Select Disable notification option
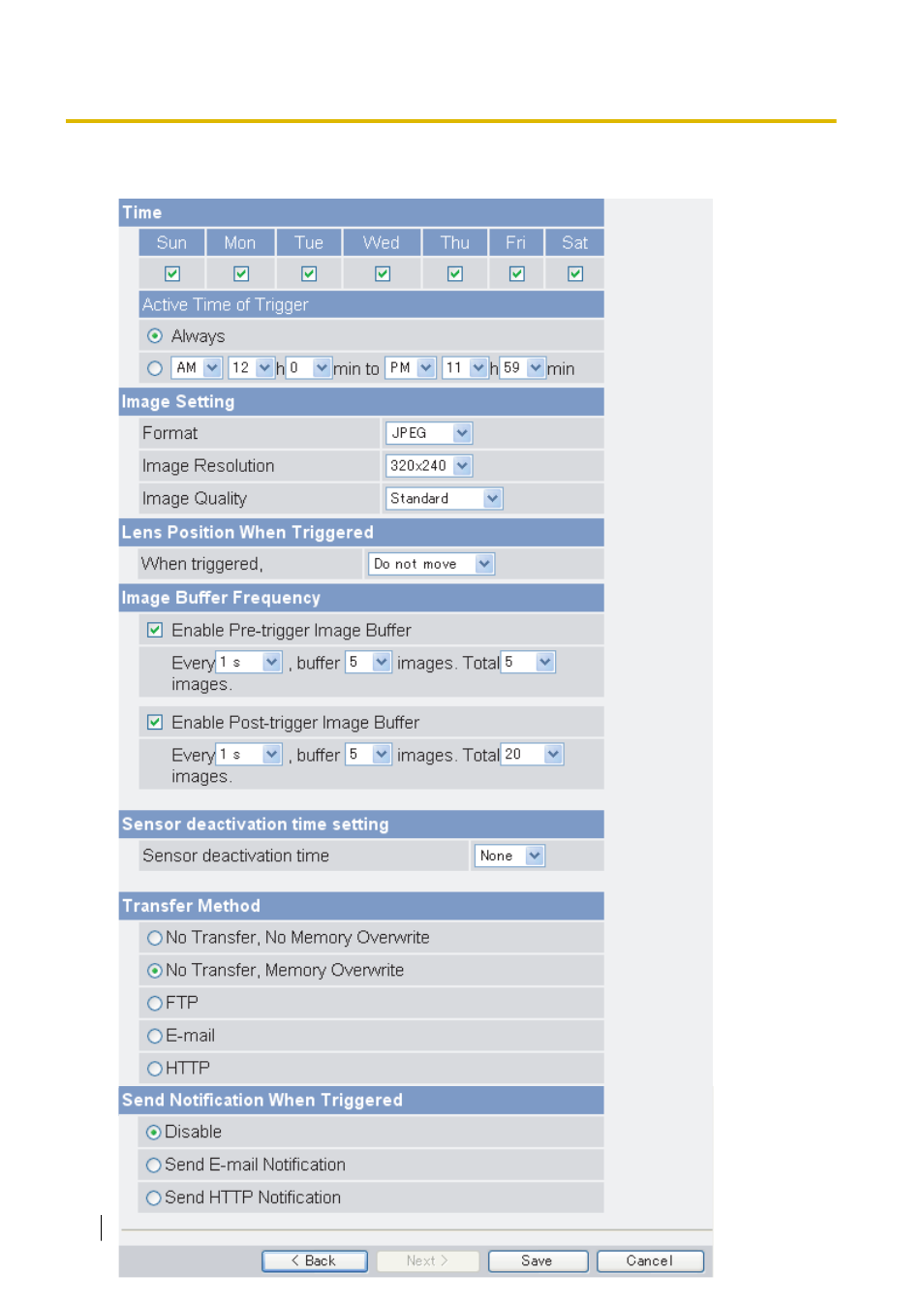 click(154, 1133)
